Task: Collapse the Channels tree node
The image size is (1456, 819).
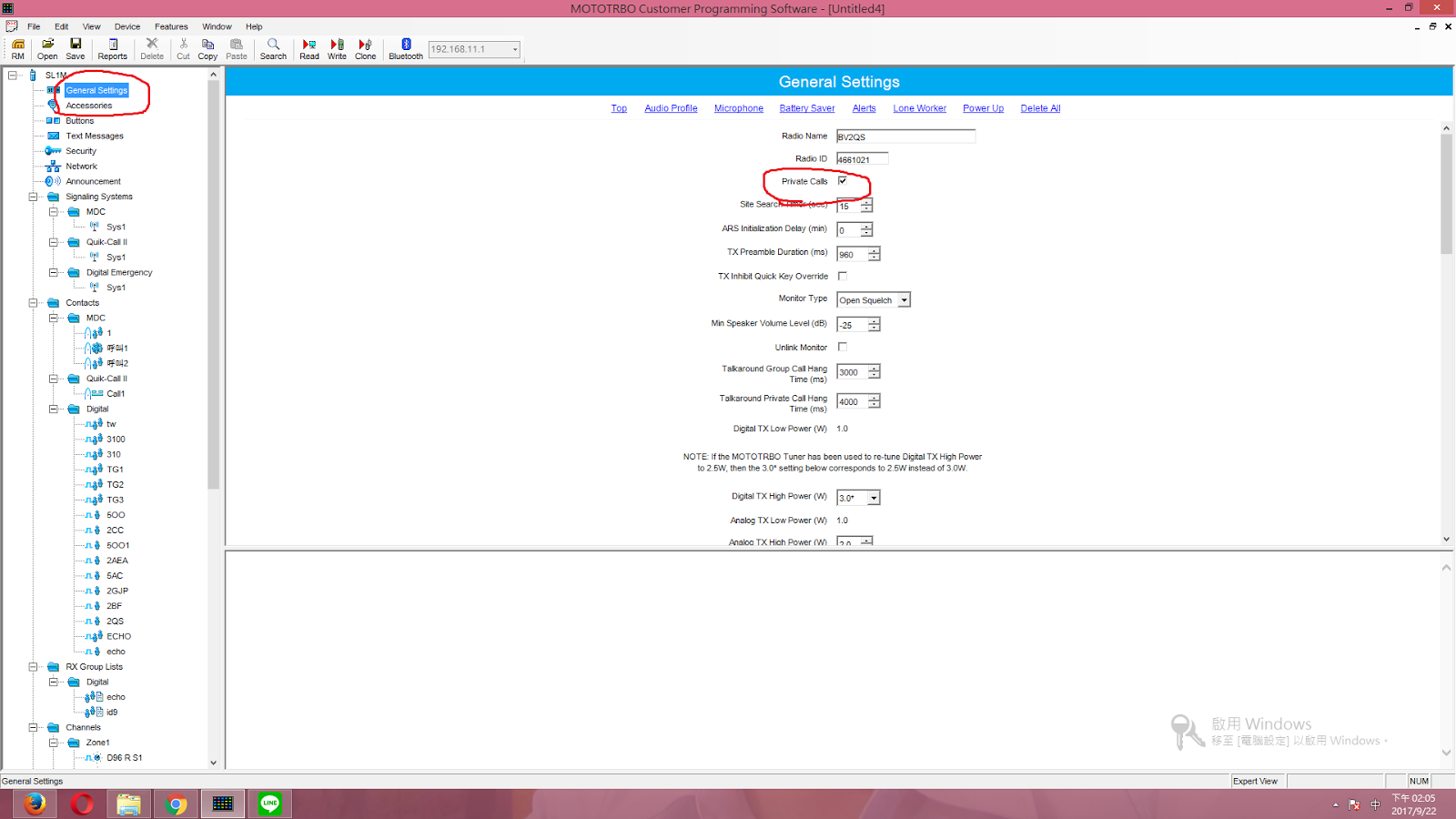Action: point(34,727)
